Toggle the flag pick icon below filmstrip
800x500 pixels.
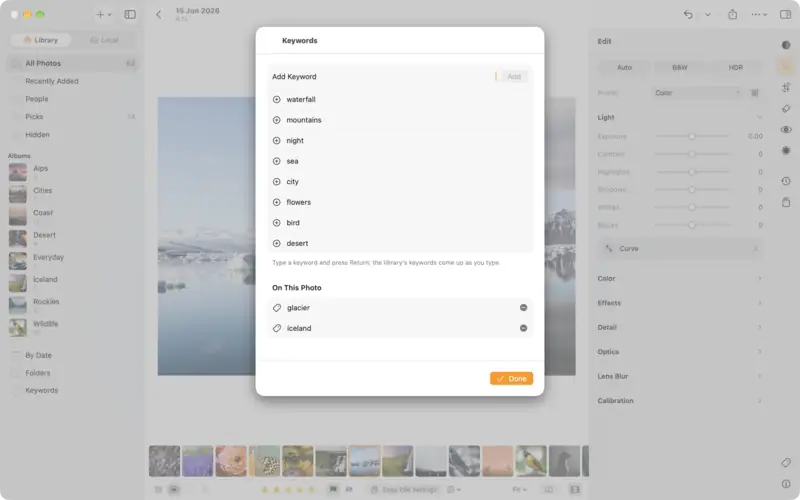pos(333,489)
